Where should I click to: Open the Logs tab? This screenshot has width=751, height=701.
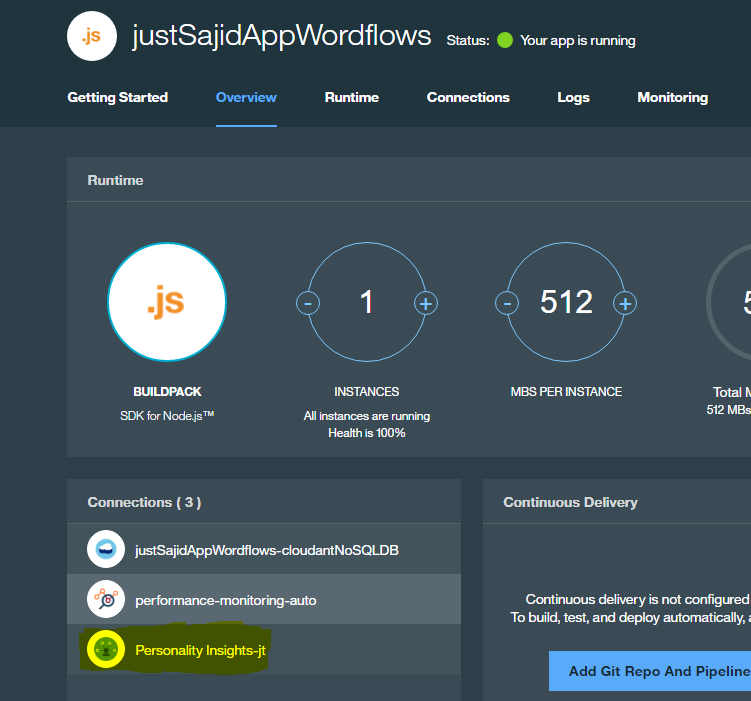pos(573,97)
